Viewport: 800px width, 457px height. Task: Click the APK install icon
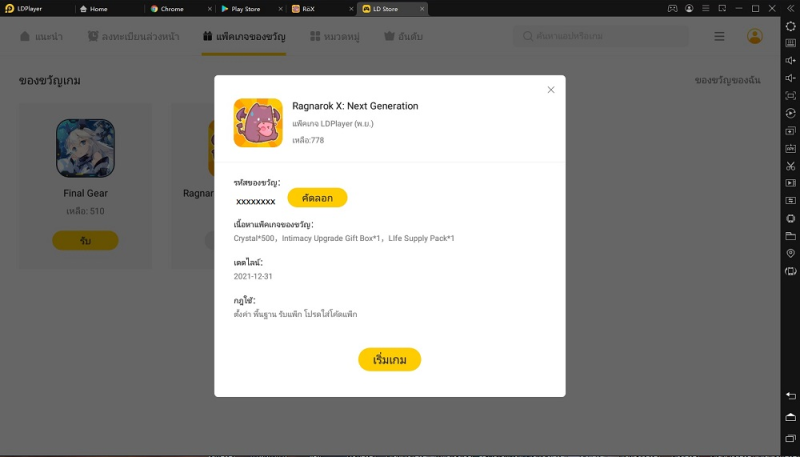(790, 148)
